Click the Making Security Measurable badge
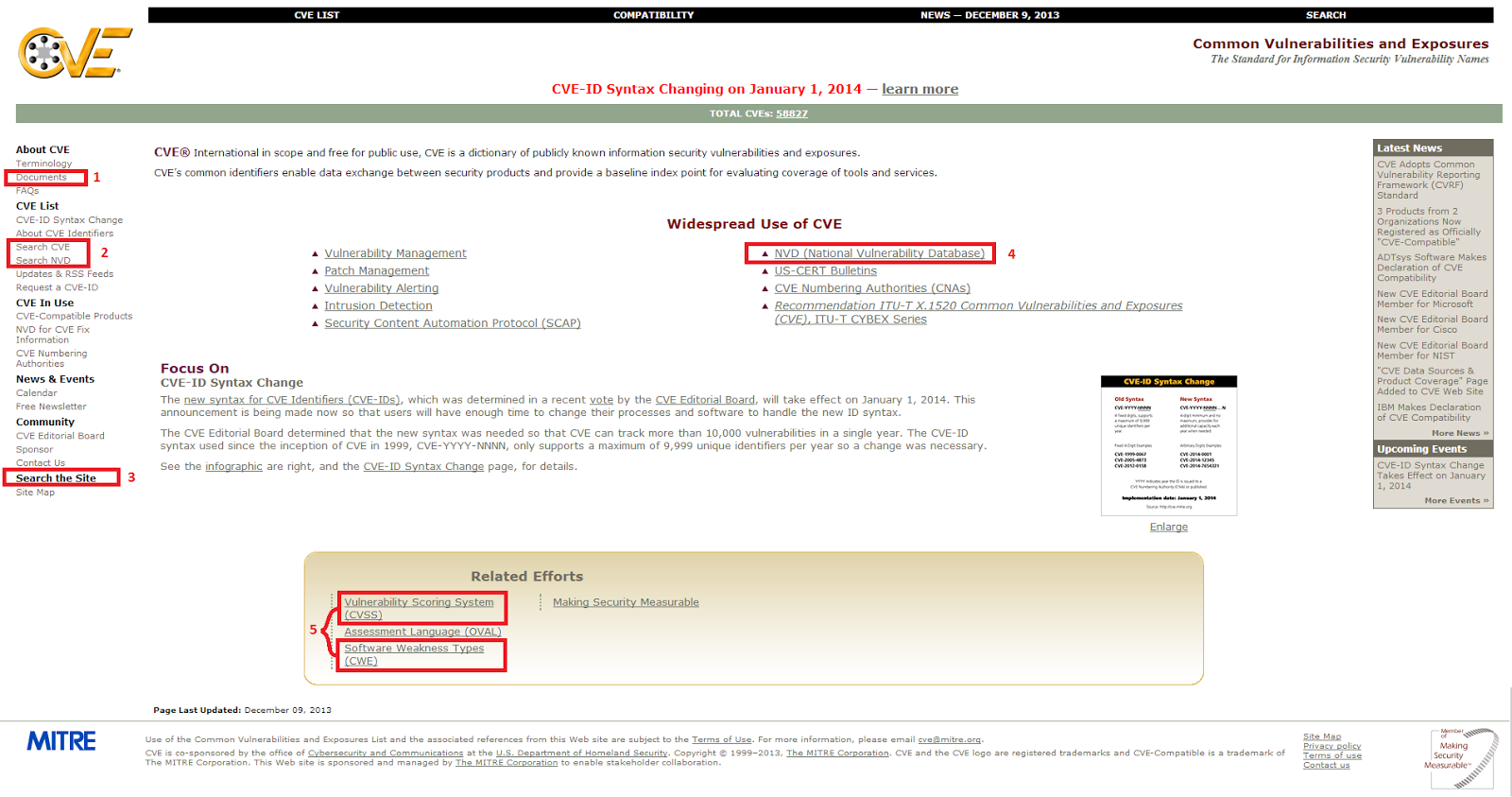Screen dimensions: 1512x797 (1461, 757)
